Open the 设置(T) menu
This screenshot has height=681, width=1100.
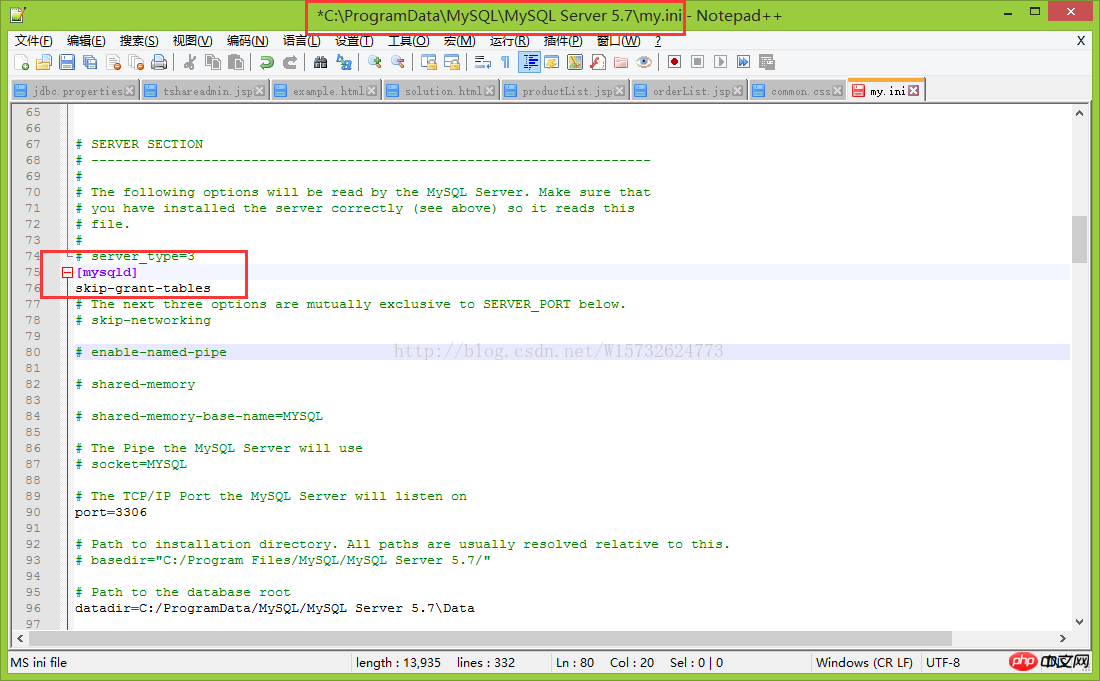(354, 41)
